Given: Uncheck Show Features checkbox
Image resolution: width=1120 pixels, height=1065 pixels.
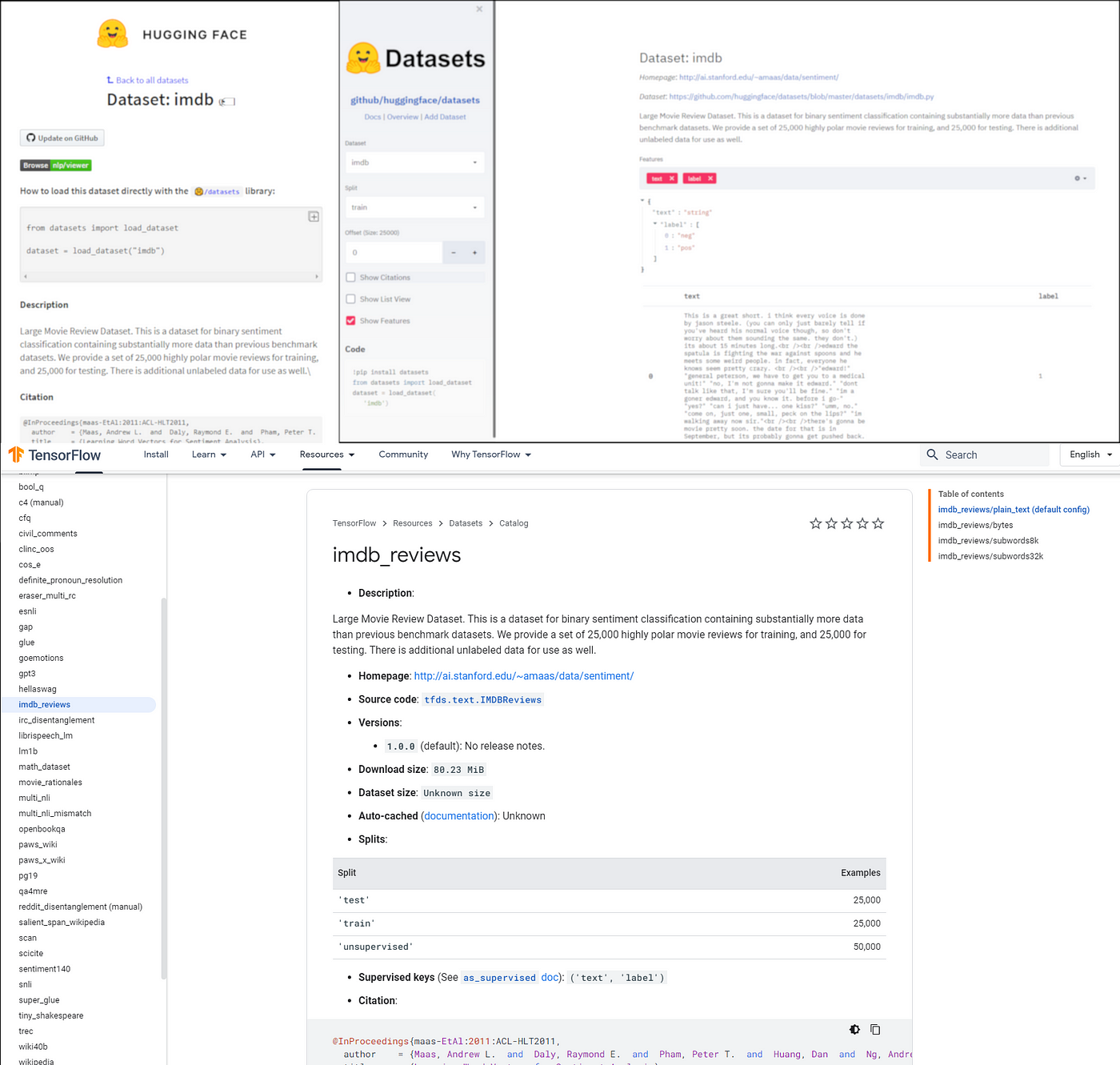Looking at the screenshot, I should 350,321.
